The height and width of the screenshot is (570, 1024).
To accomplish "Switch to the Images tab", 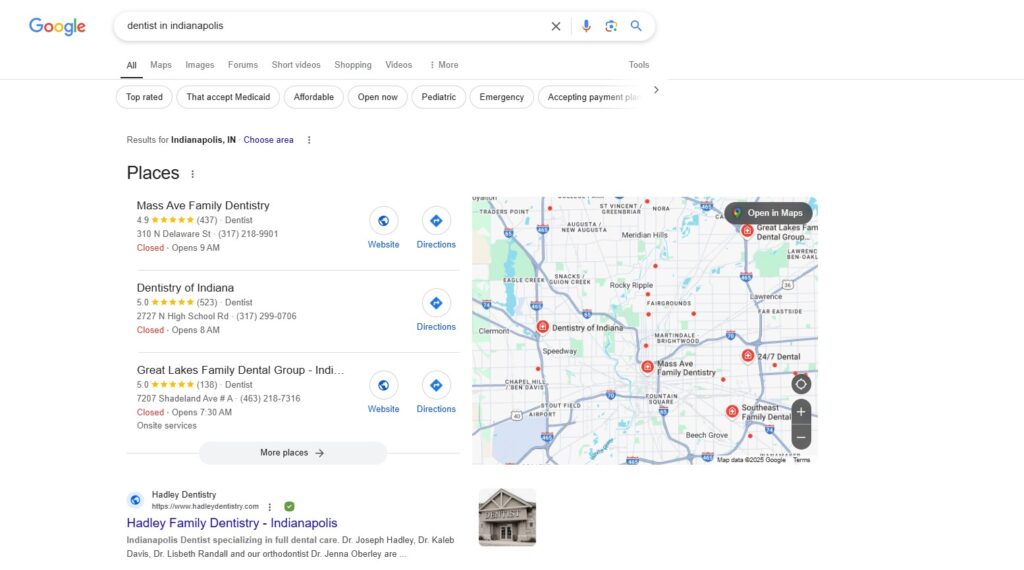I will 199,65.
